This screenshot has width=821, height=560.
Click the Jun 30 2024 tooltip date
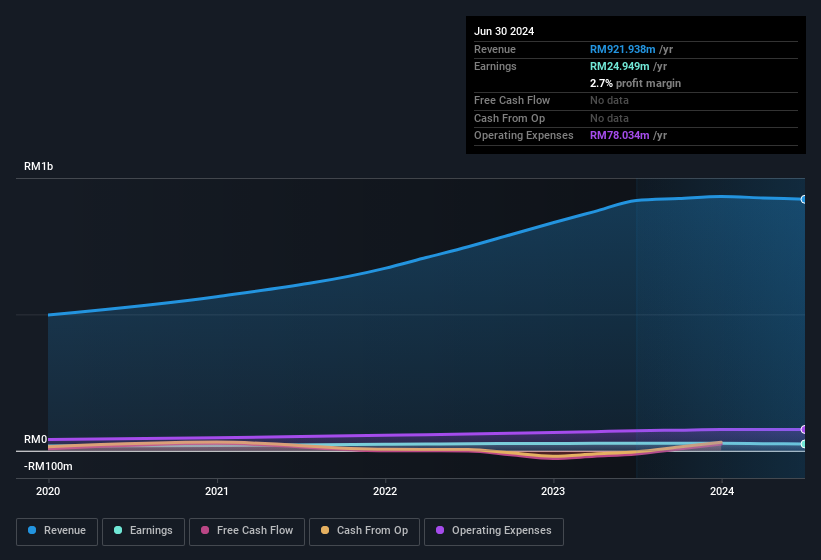504,31
